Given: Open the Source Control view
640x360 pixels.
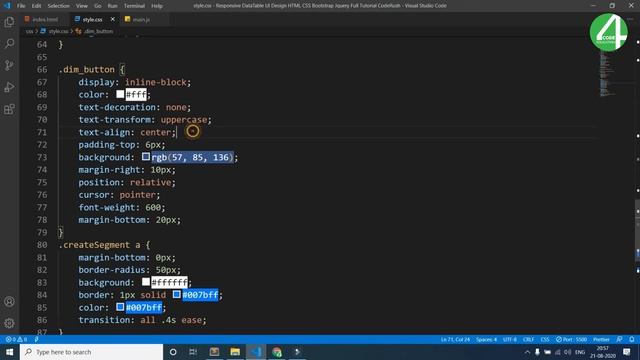Looking at the screenshot, I should tap(9, 65).
